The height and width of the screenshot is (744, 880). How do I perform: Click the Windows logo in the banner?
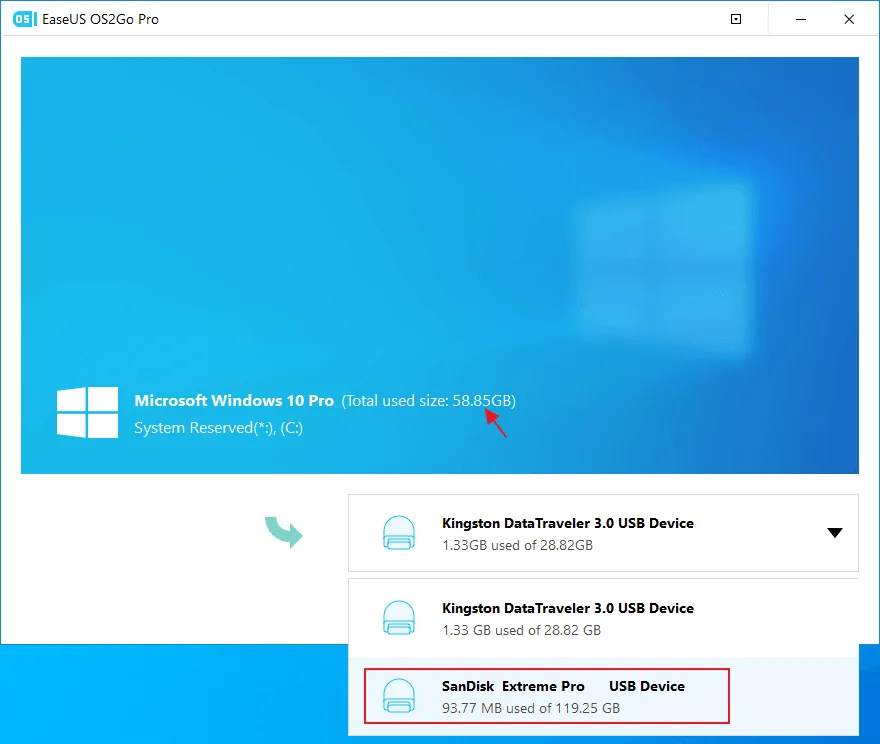coord(85,412)
